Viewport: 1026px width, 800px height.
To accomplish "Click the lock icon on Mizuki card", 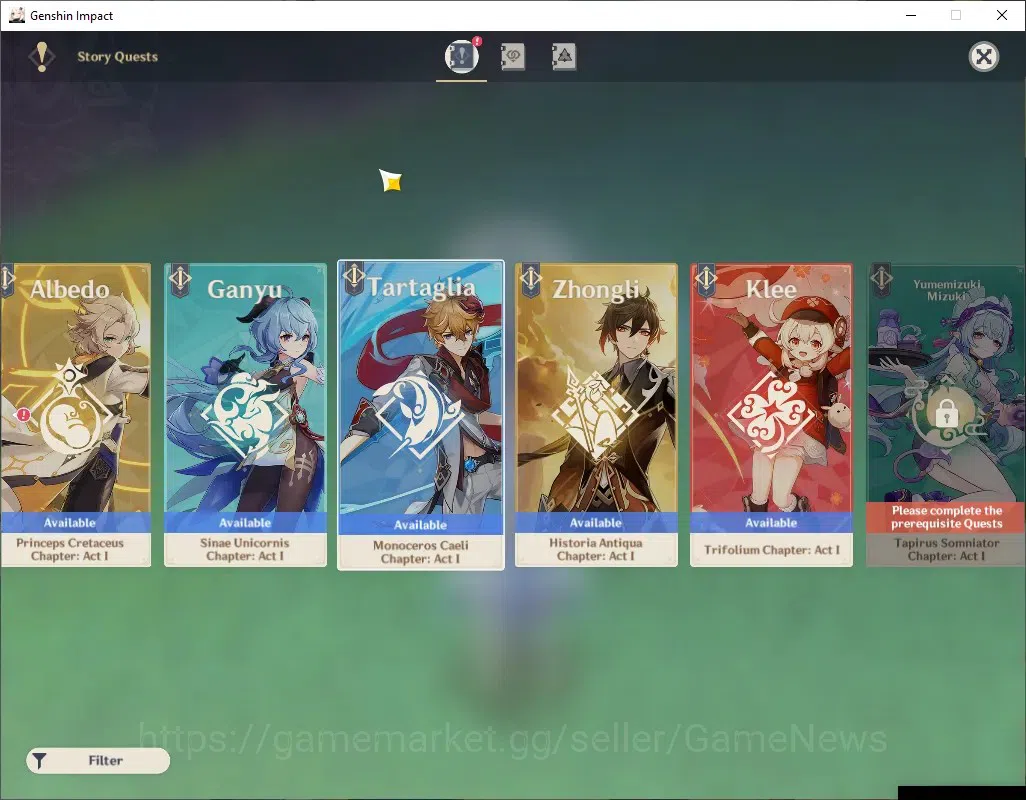I will click(946, 414).
